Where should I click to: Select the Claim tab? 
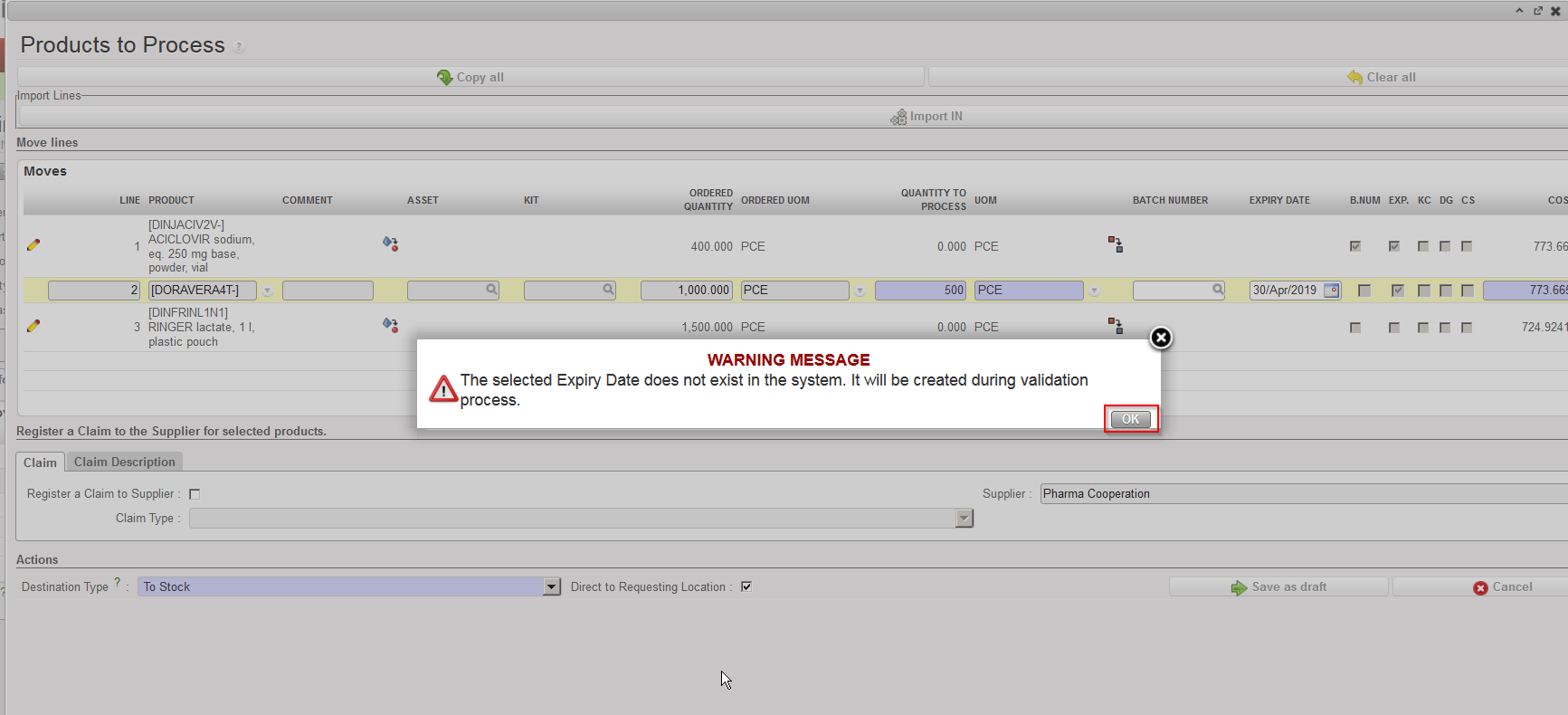[40, 462]
